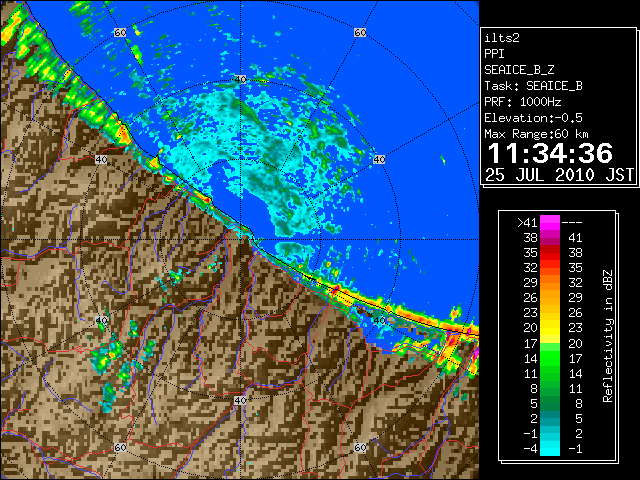Pick the yellow 20 dBZ legend swatch
Viewport: 640px width, 480px height.
(550, 328)
